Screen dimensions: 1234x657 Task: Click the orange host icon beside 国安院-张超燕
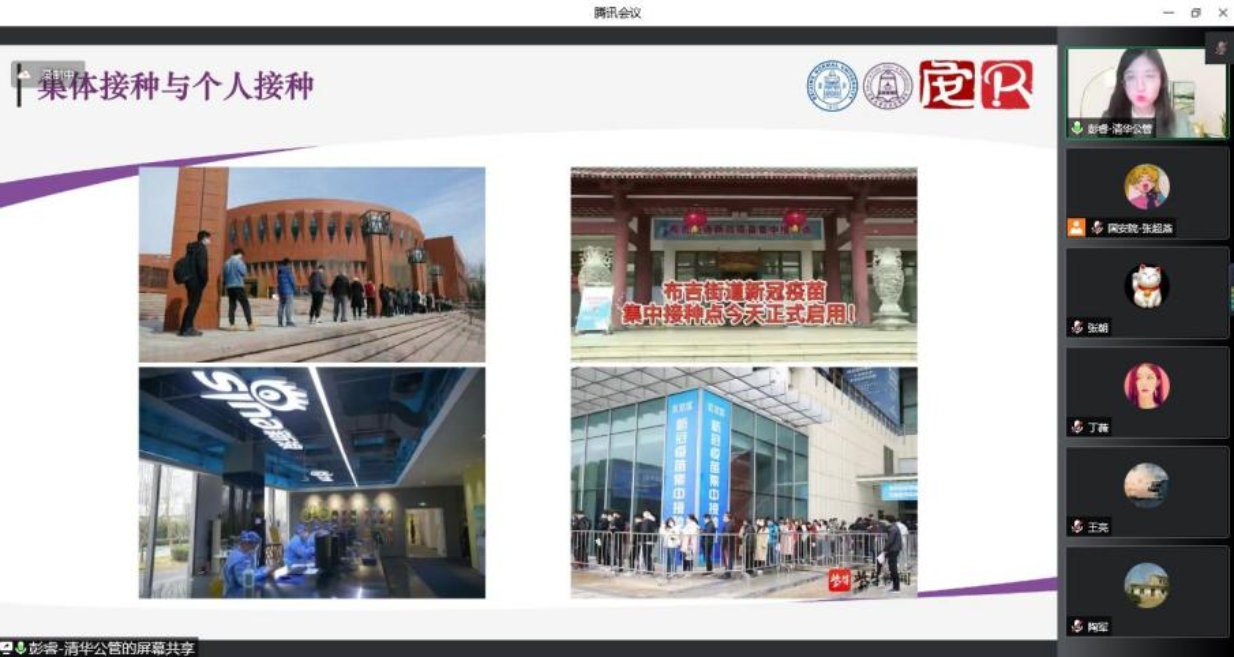click(1075, 227)
